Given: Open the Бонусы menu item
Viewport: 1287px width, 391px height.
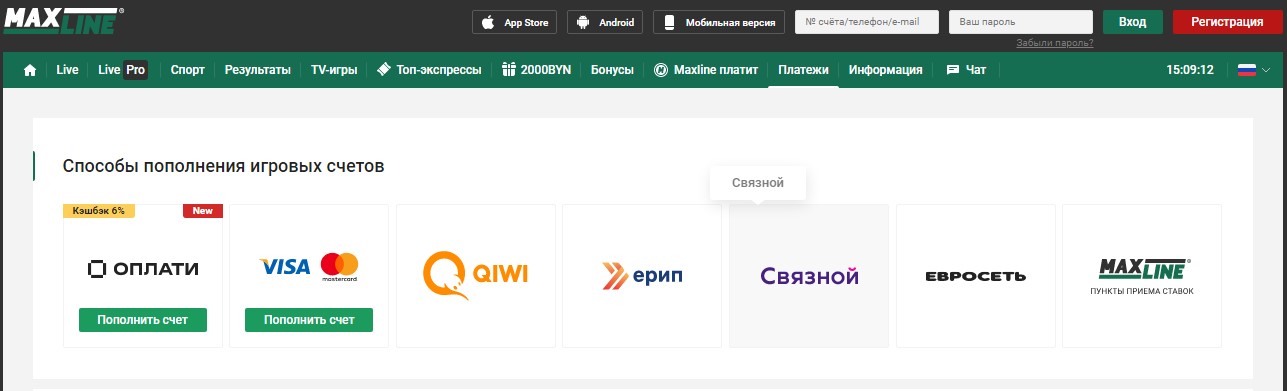Looking at the screenshot, I should tap(612, 70).
